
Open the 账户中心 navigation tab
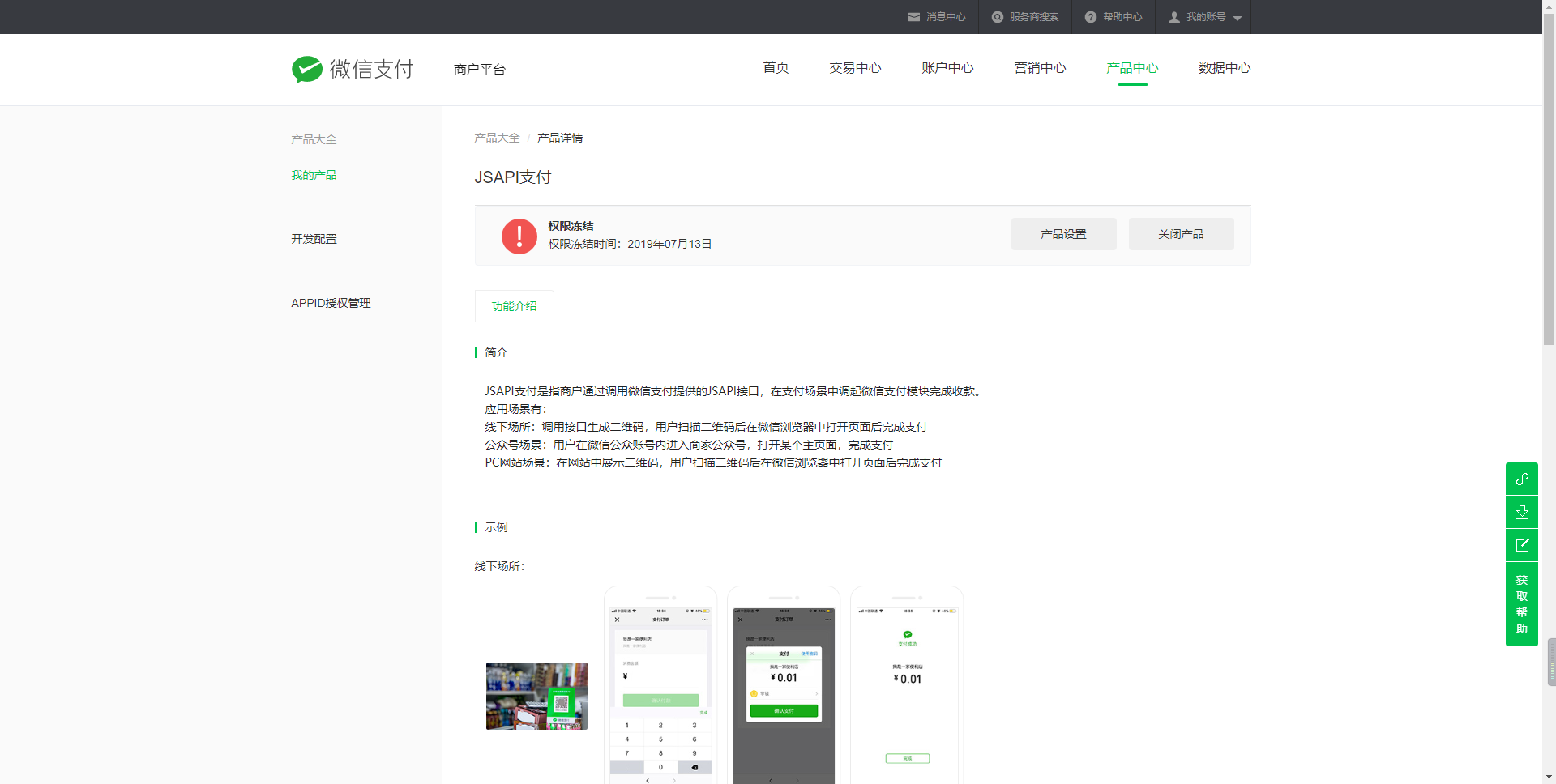pyautogui.click(x=947, y=68)
